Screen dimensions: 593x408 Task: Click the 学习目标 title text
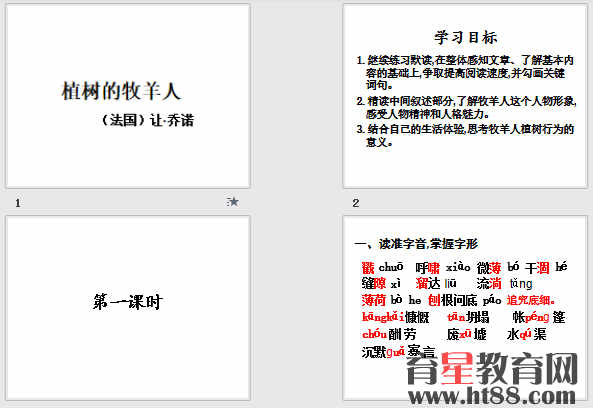(x=466, y=37)
